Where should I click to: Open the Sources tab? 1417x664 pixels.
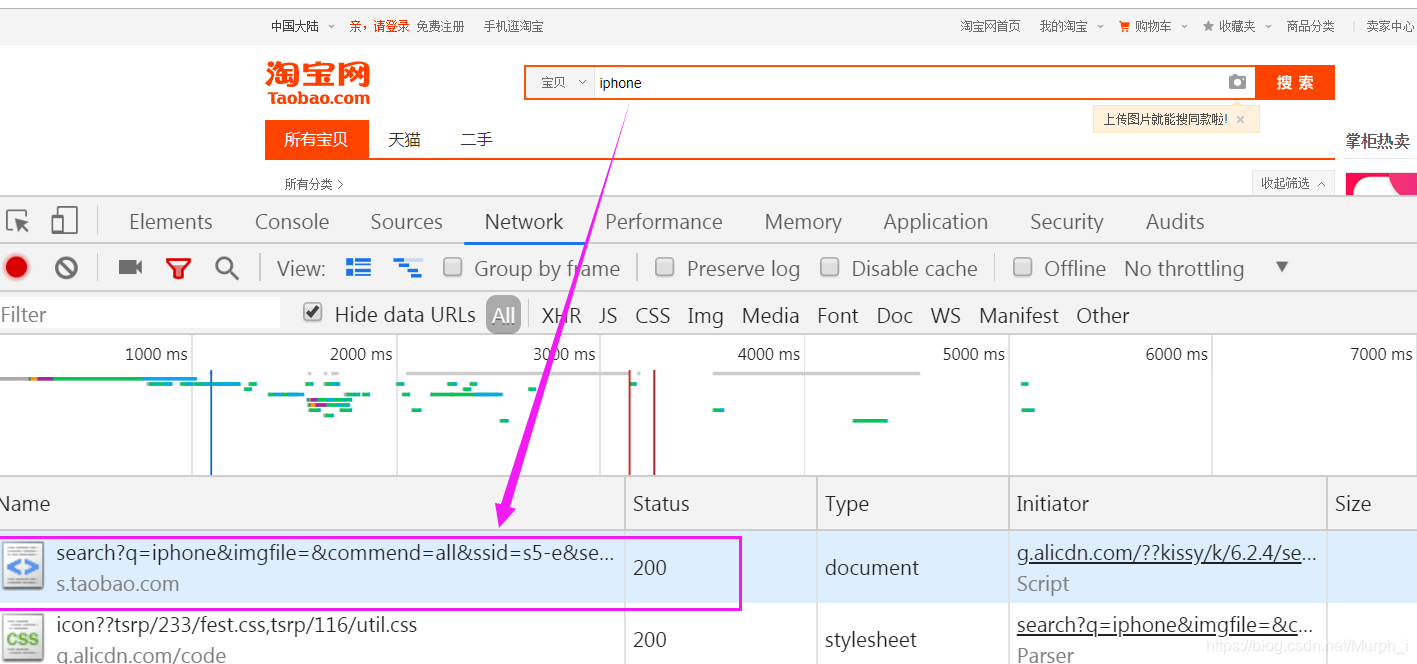[406, 222]
